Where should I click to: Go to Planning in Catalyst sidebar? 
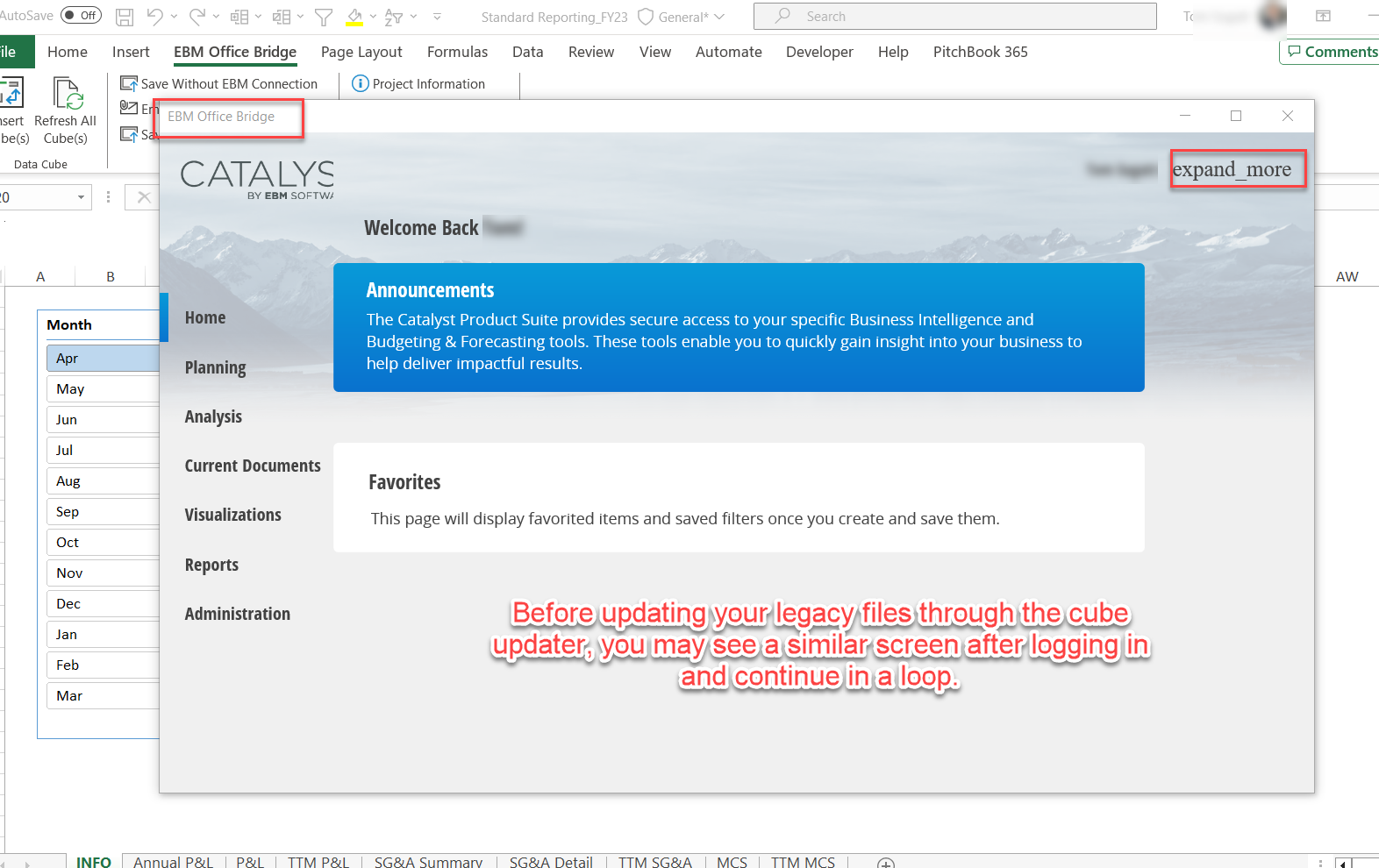coord(215,367)
